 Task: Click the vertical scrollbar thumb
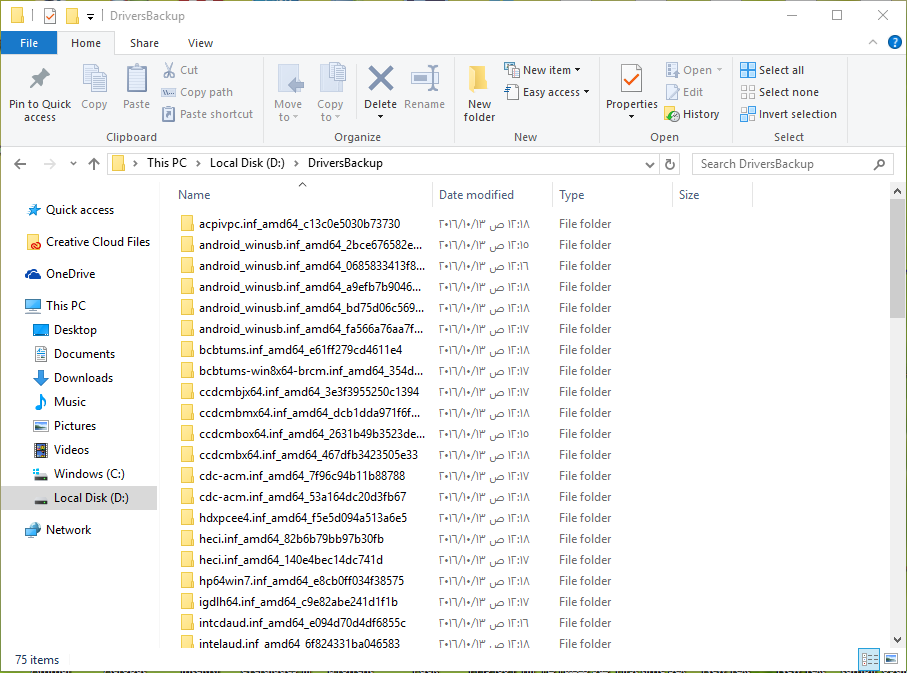(x=897, y=258)
